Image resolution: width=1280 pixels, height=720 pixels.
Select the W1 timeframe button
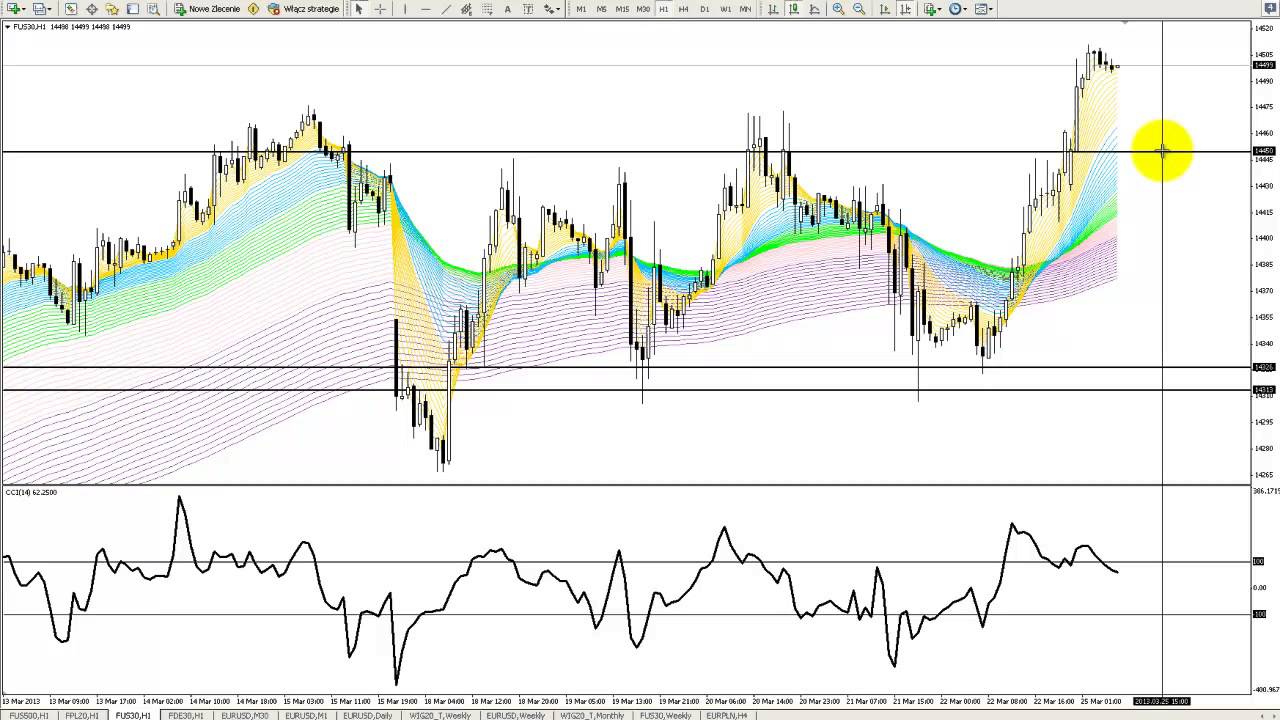pyautogui.click(x=726, y=9)
